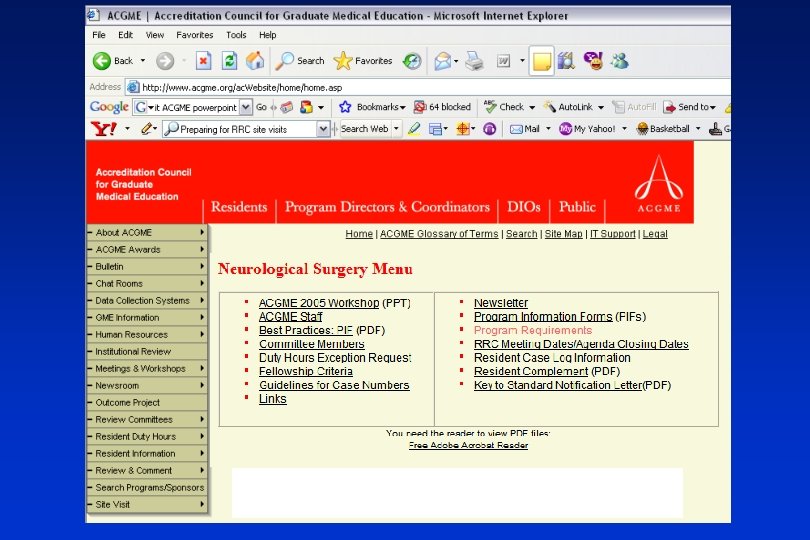Stop page loading with the X icon

pos(204,61)
